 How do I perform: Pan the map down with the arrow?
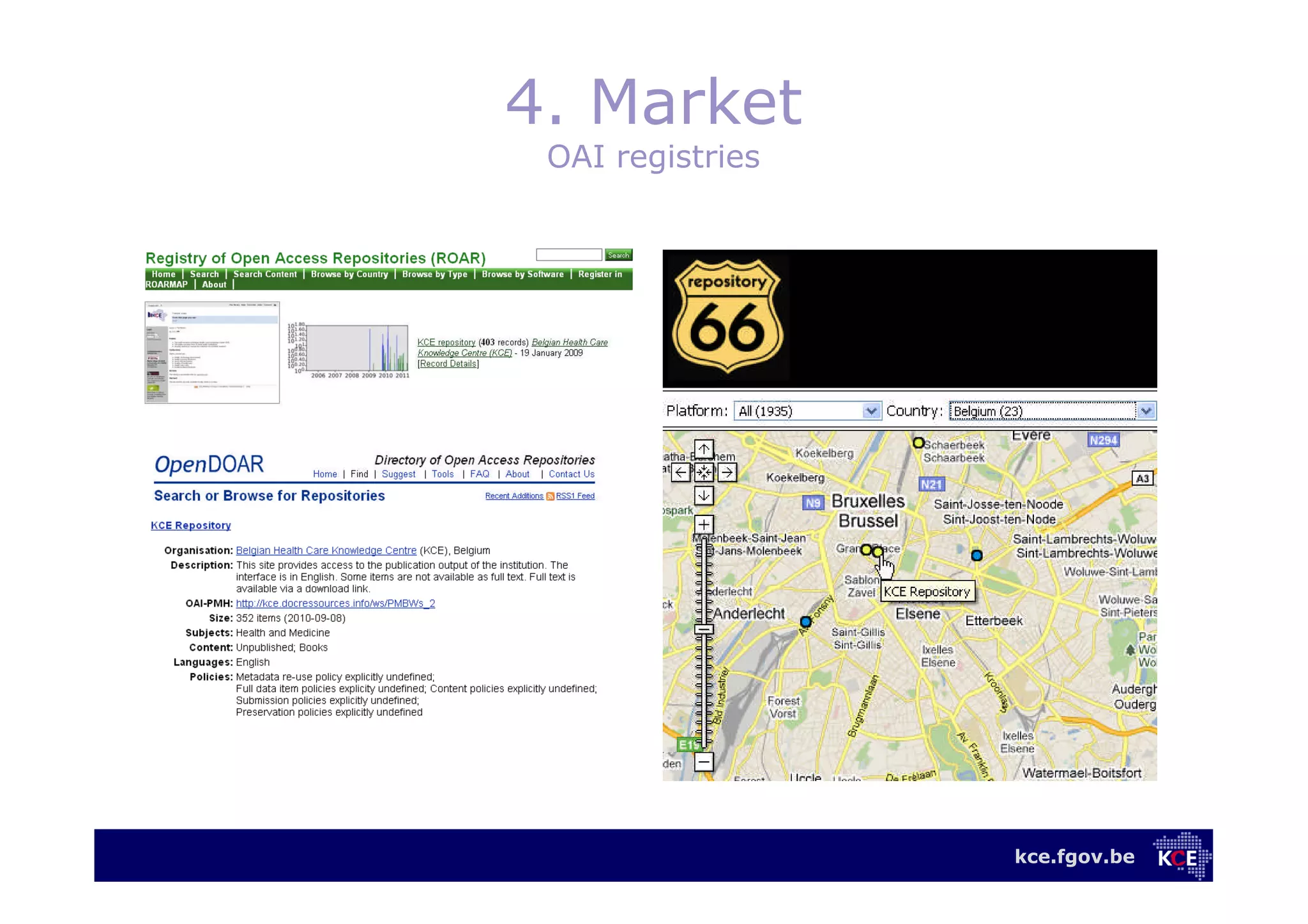pos(703,496)
